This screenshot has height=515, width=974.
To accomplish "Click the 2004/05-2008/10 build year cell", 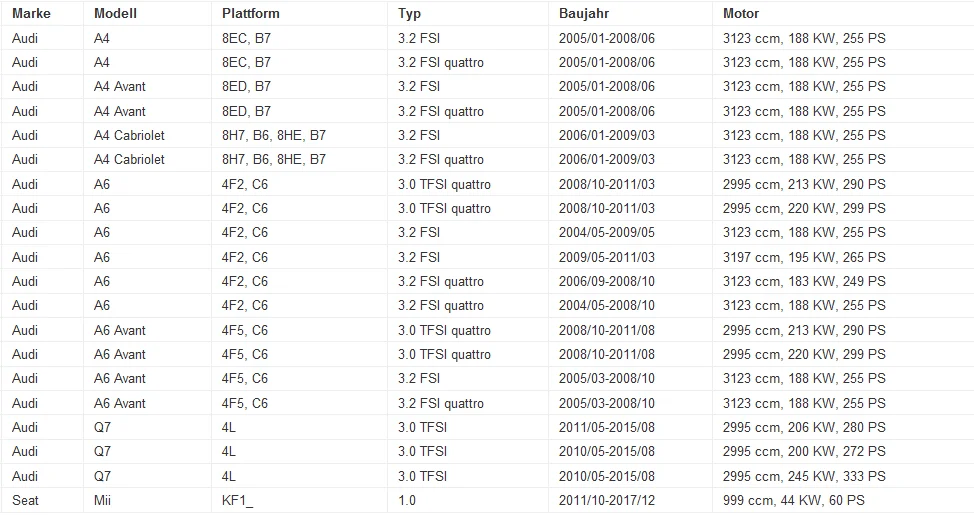I will pos(606,305).
